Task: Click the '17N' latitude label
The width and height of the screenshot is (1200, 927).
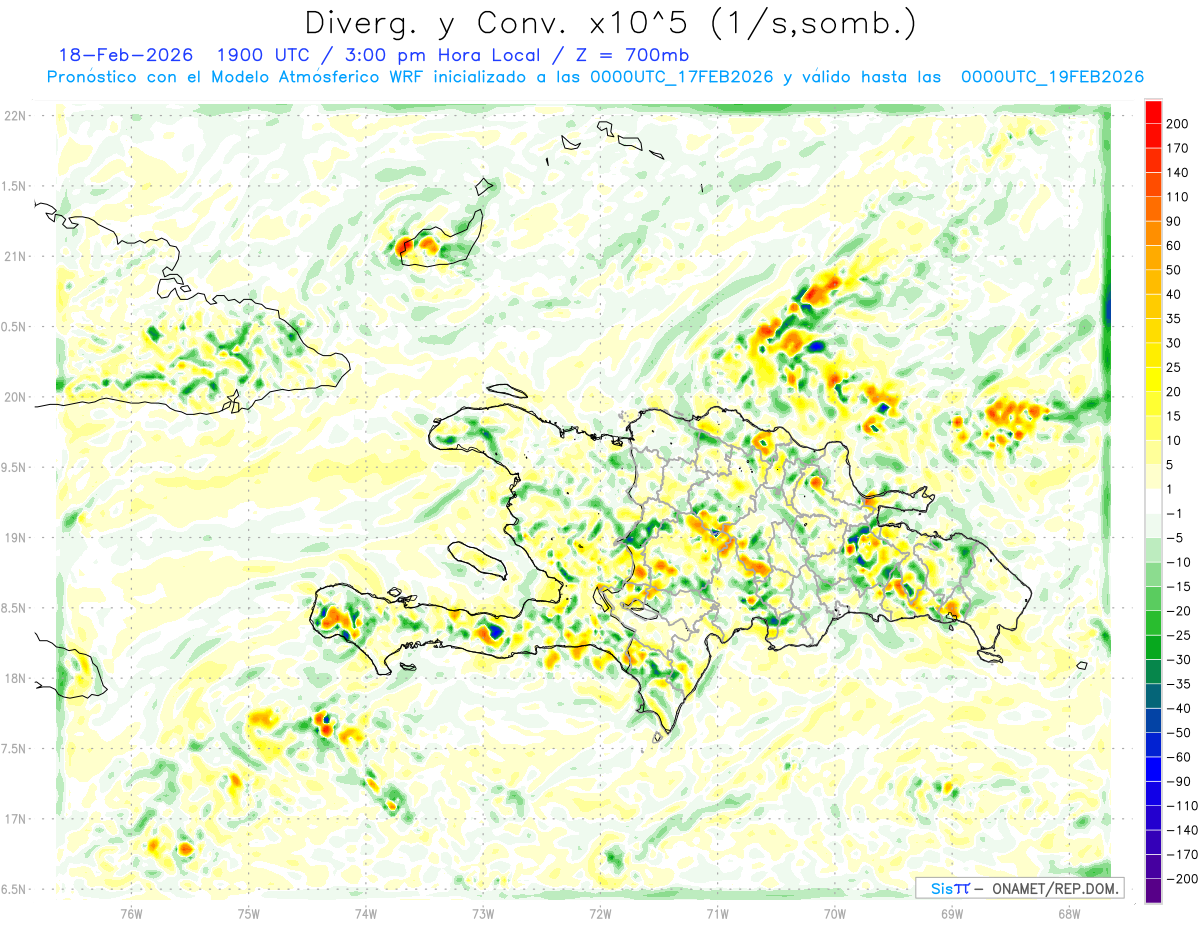Action: 15,819
